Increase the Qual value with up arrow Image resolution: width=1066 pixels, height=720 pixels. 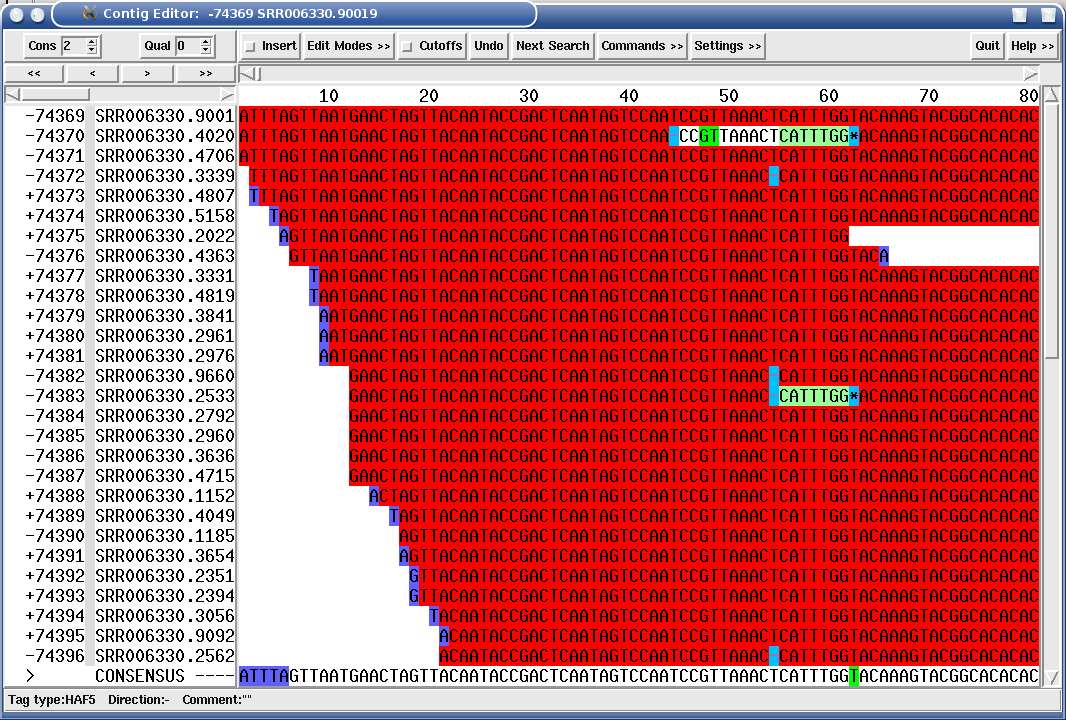pos(205,41)
